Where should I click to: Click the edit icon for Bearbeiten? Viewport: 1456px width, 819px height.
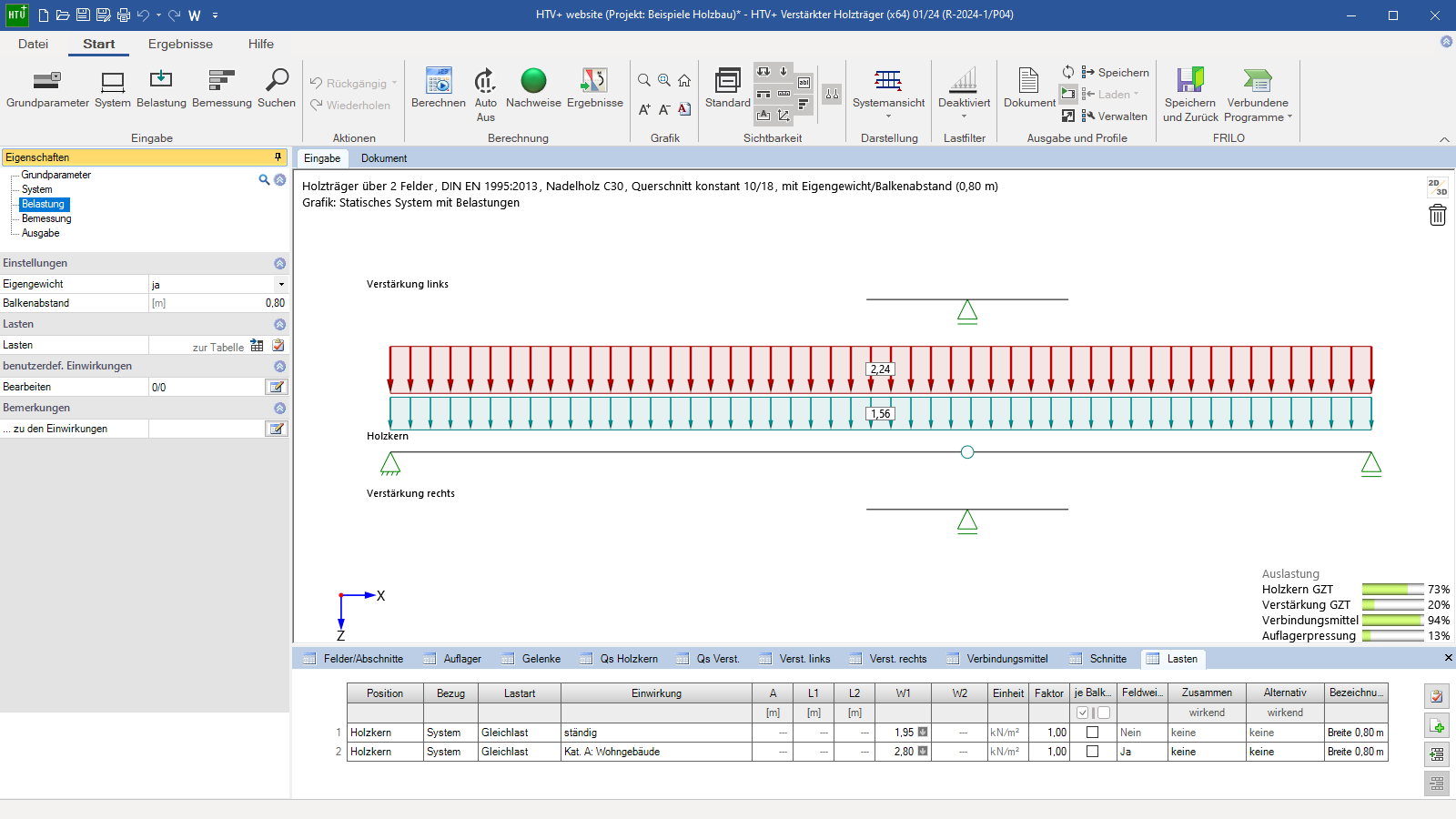[277, 387]
